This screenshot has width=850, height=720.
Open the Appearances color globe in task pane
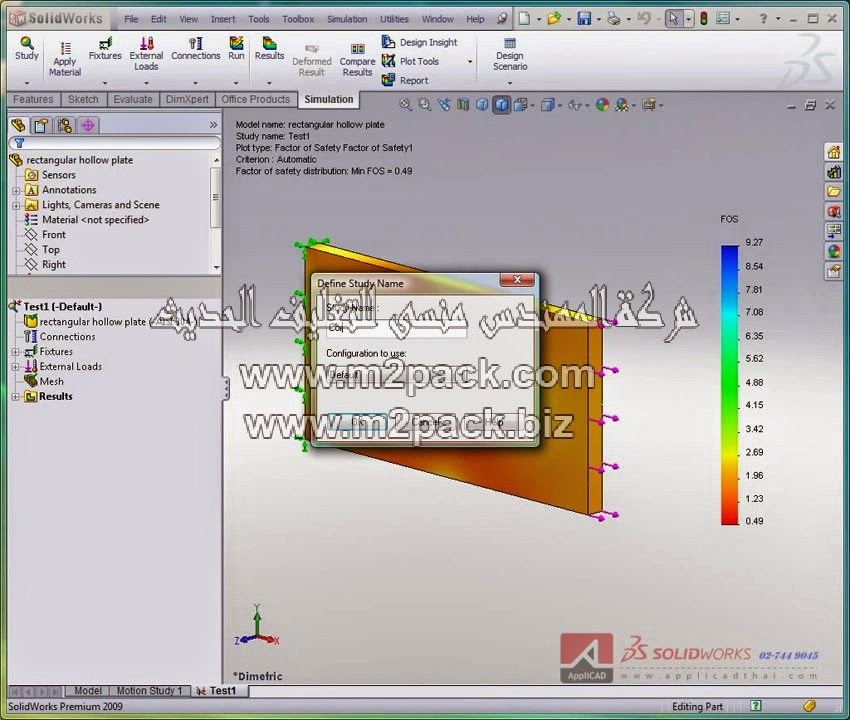click(834, 251)
